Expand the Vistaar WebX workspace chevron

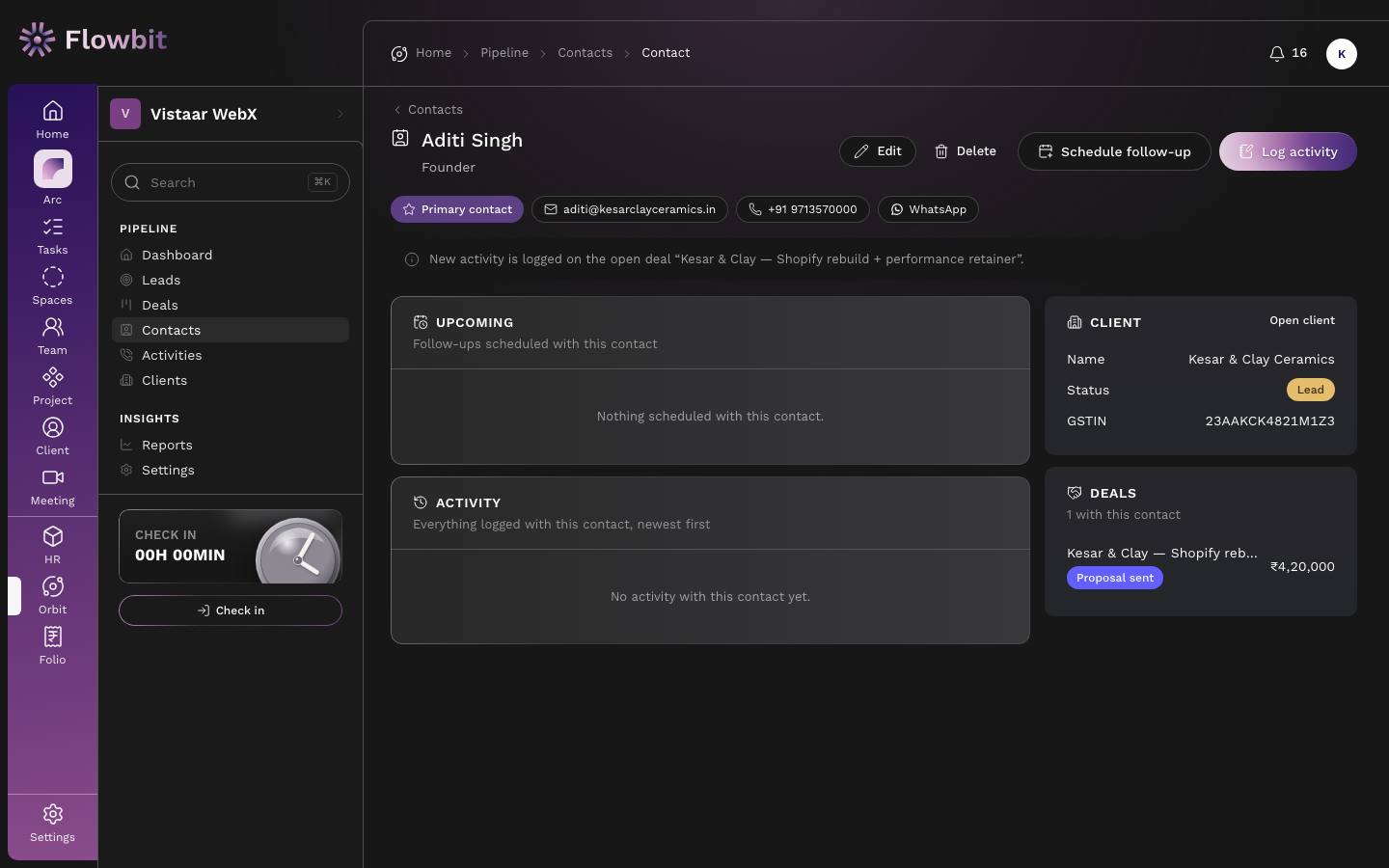pos(340,114)
